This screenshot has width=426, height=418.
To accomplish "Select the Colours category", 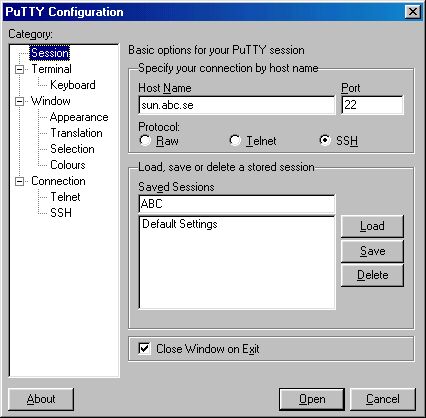I will (x=68, y=165).
